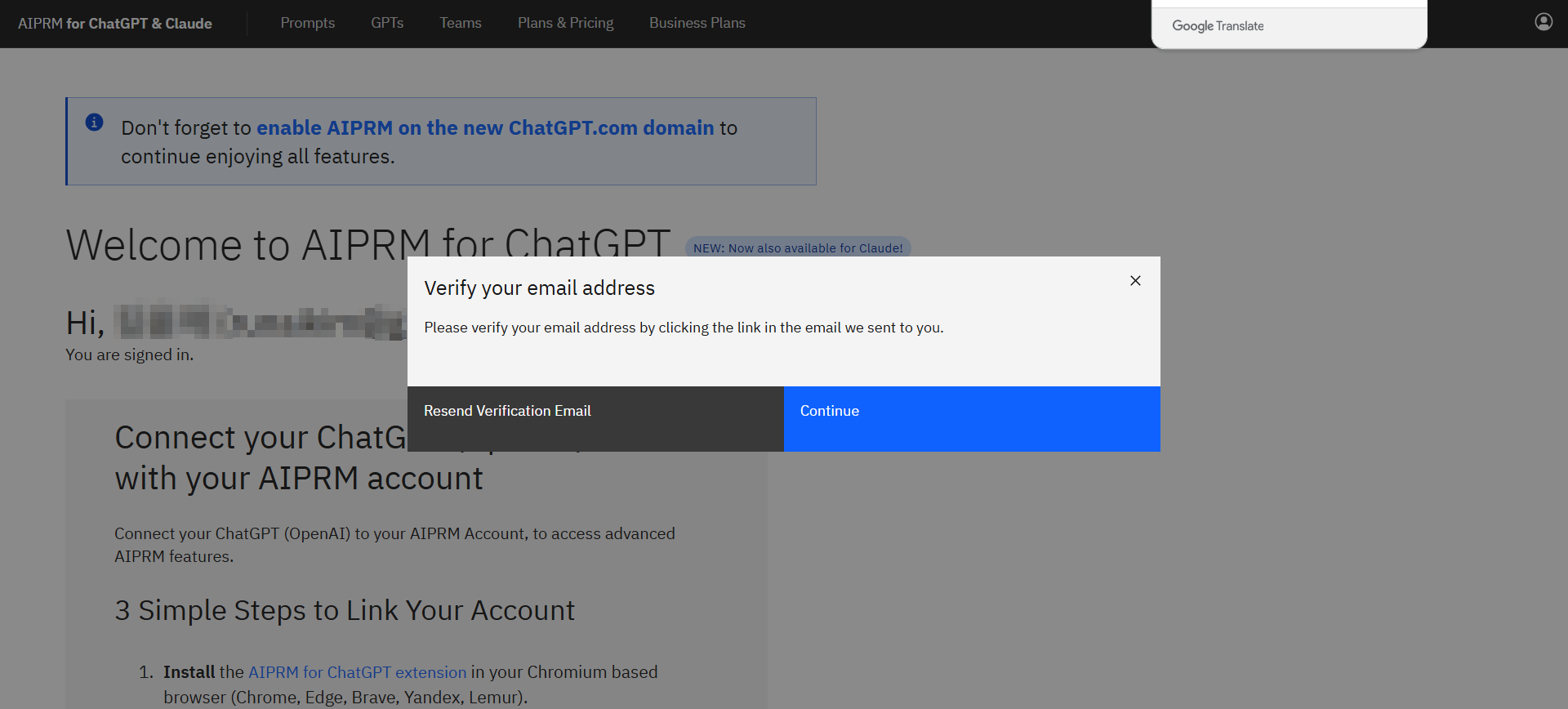This screenshot has height=709, width=1568.
Task: Click the '3 Simple Steps to Link Your Account' heading
Action: (345, 611)
